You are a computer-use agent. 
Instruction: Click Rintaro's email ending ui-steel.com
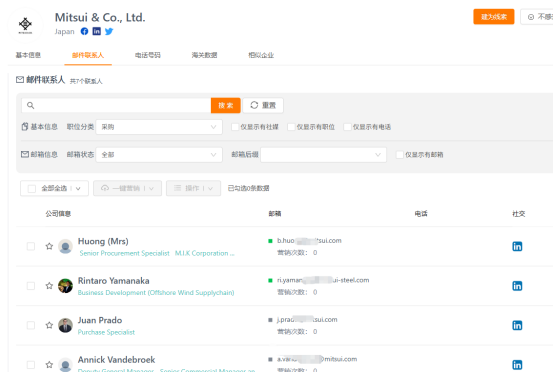tap(323, 280)
